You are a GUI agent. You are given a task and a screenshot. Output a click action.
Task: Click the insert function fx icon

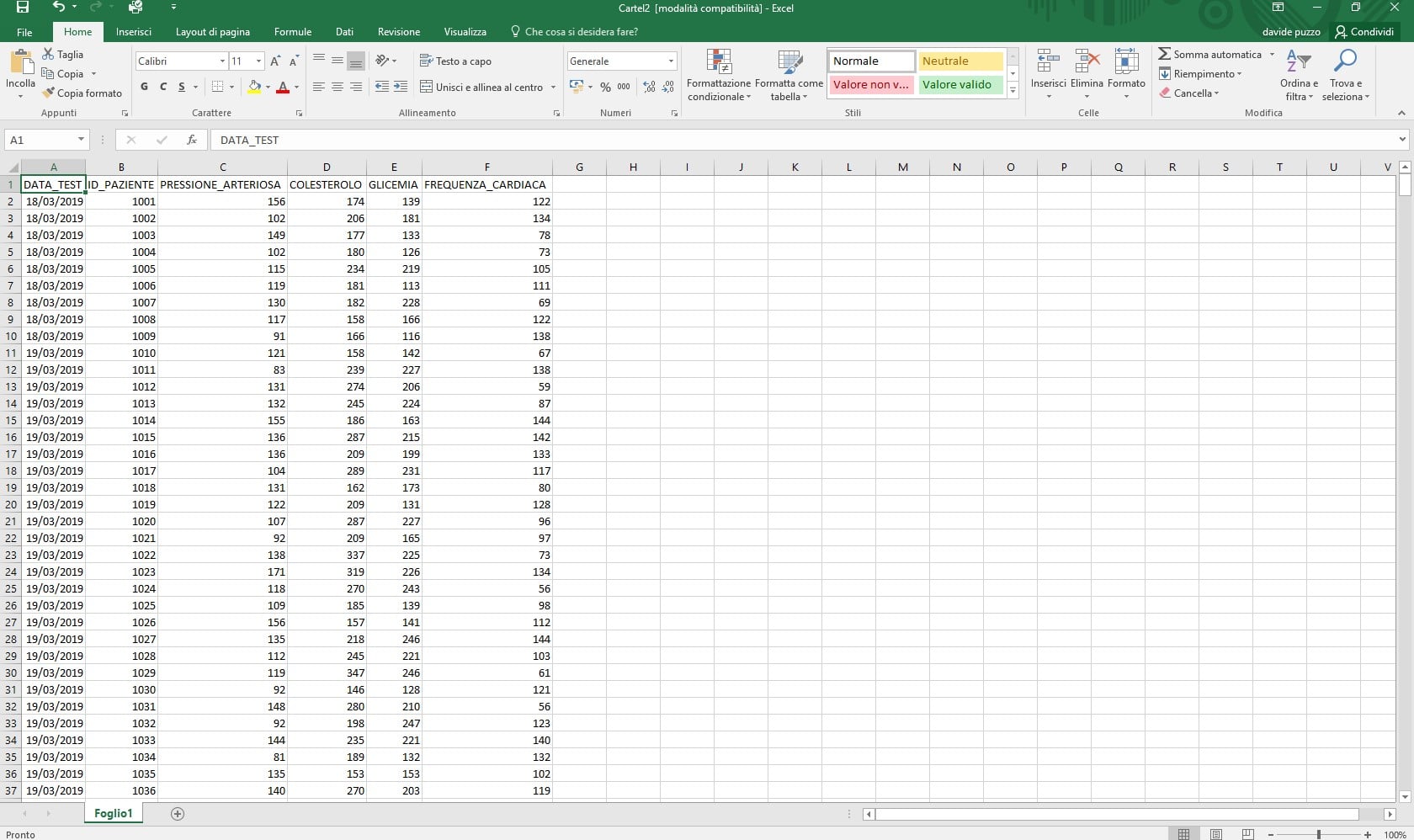tap(192, 140)
